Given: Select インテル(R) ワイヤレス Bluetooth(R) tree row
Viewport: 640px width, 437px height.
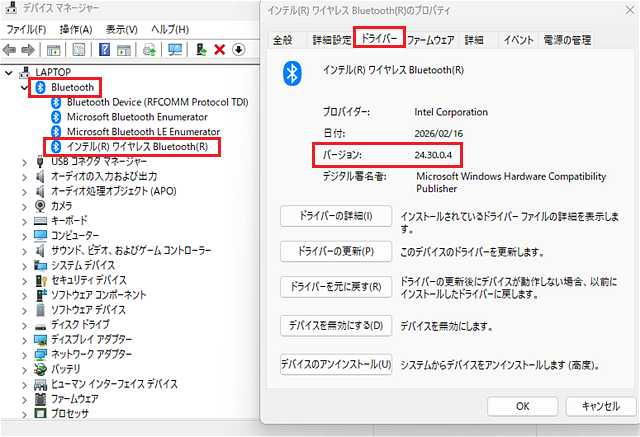Looking at the screenshot, I should tap(130, 146).
